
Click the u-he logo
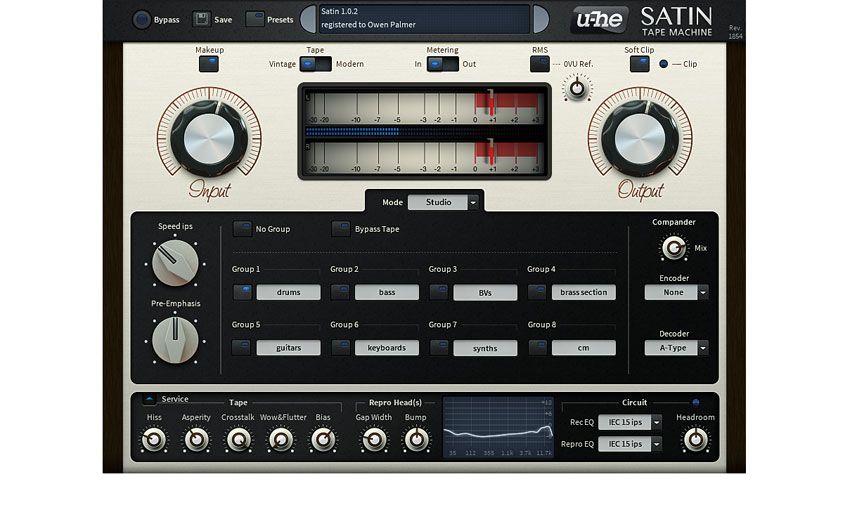(x=600, y=20)
